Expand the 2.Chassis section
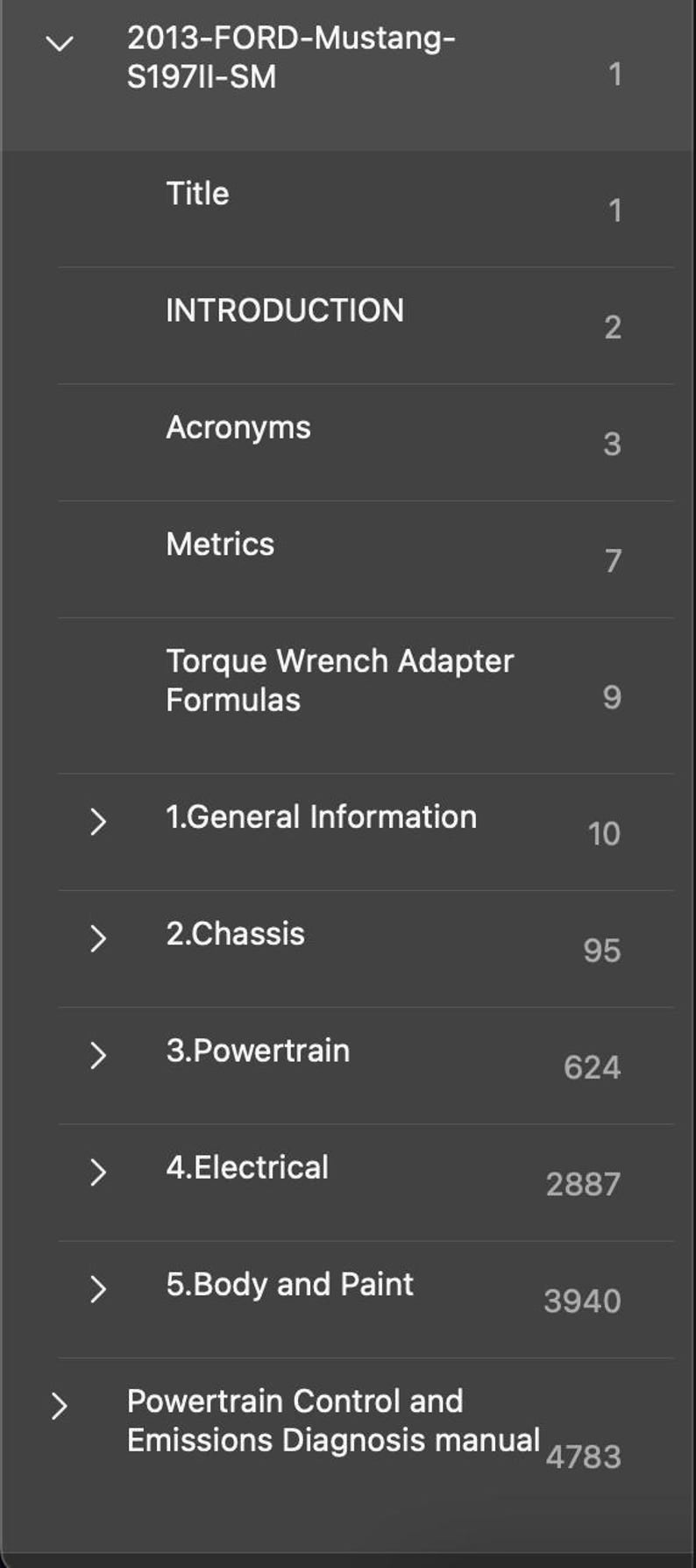The width and height of the screenshot is (696, 1568). [97, 938]
